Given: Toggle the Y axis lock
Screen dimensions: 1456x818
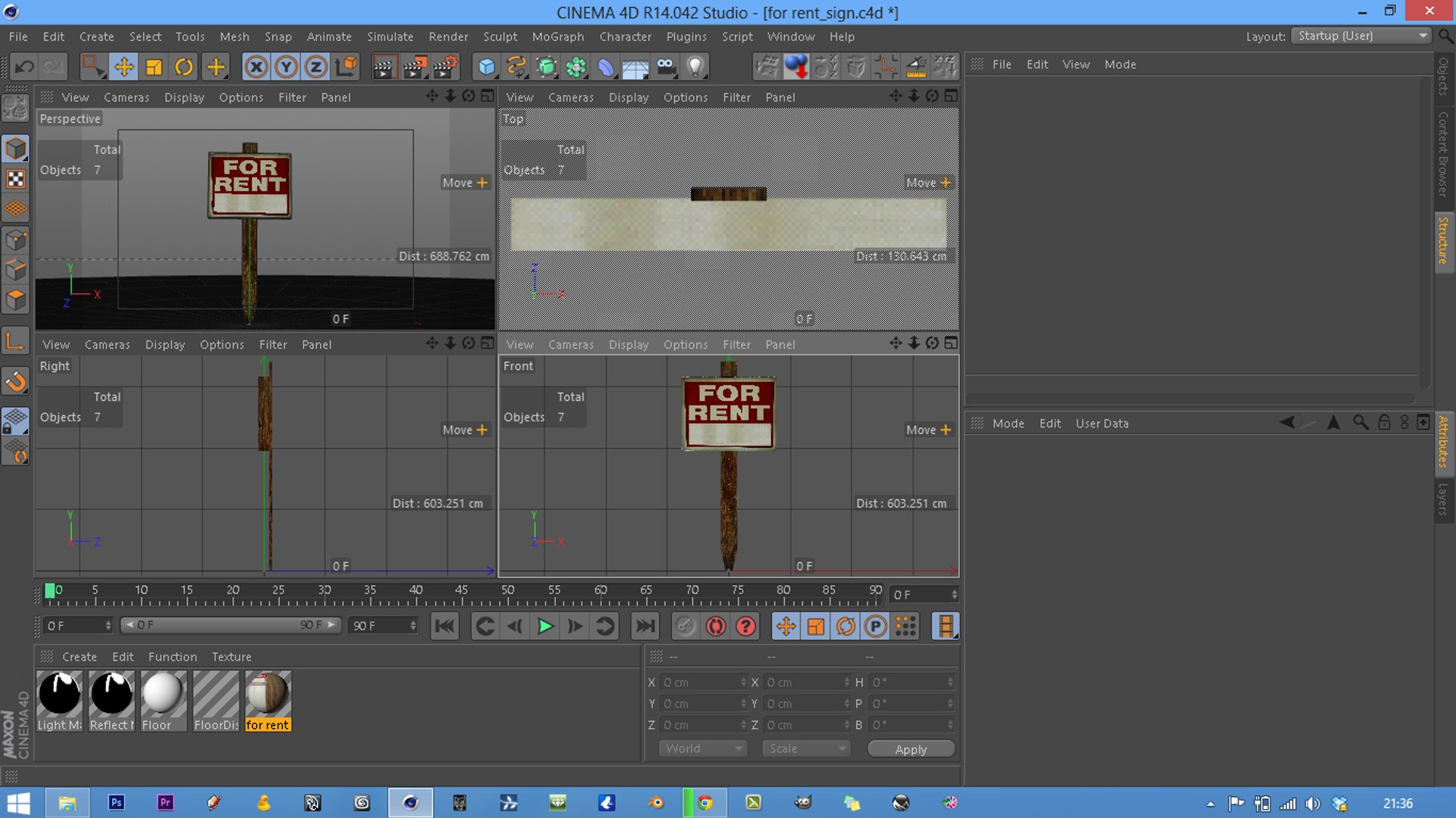Looking at the screenshot, I should click(286, 67).
